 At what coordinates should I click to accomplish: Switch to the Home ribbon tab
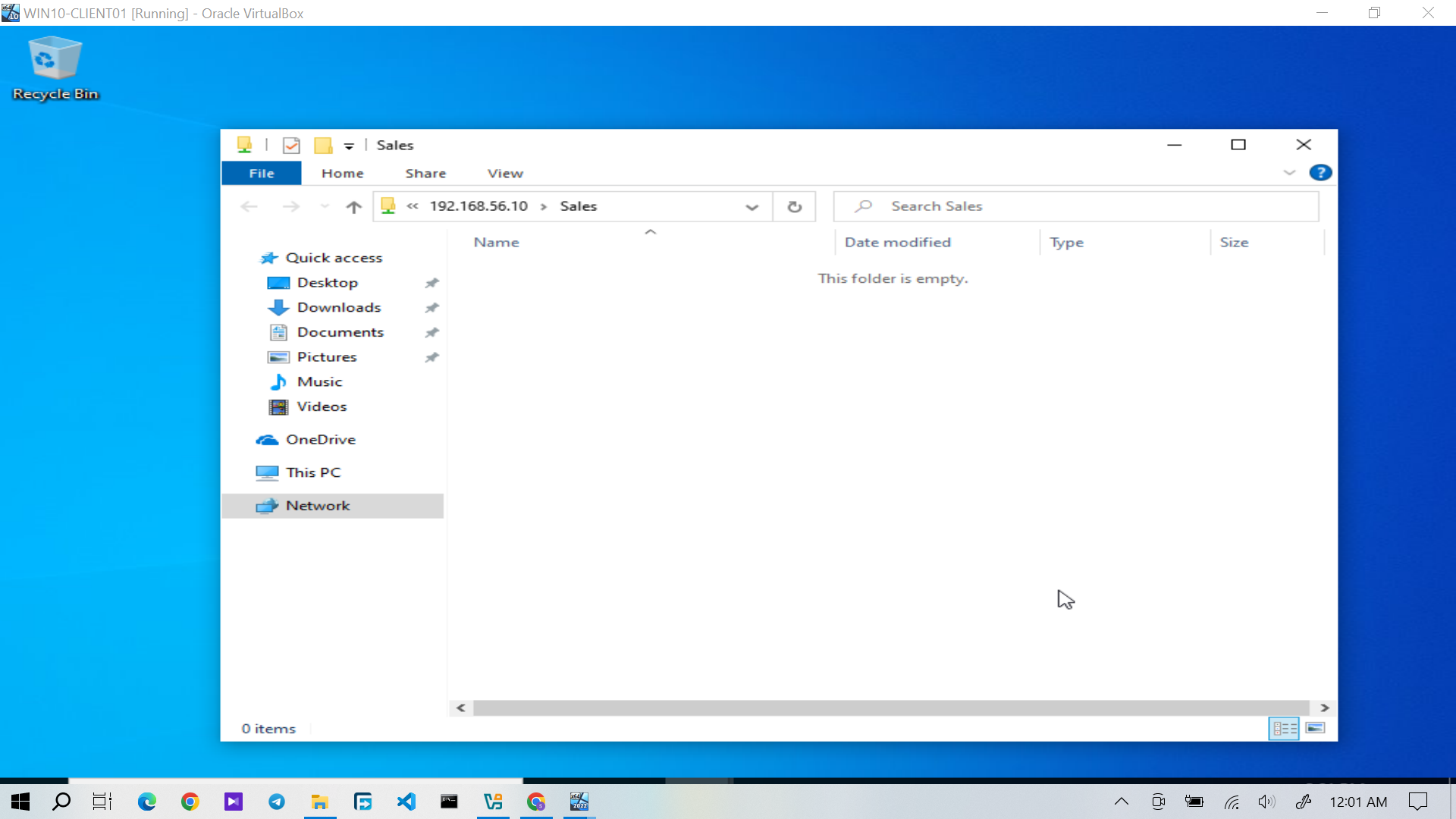(343, 173)
